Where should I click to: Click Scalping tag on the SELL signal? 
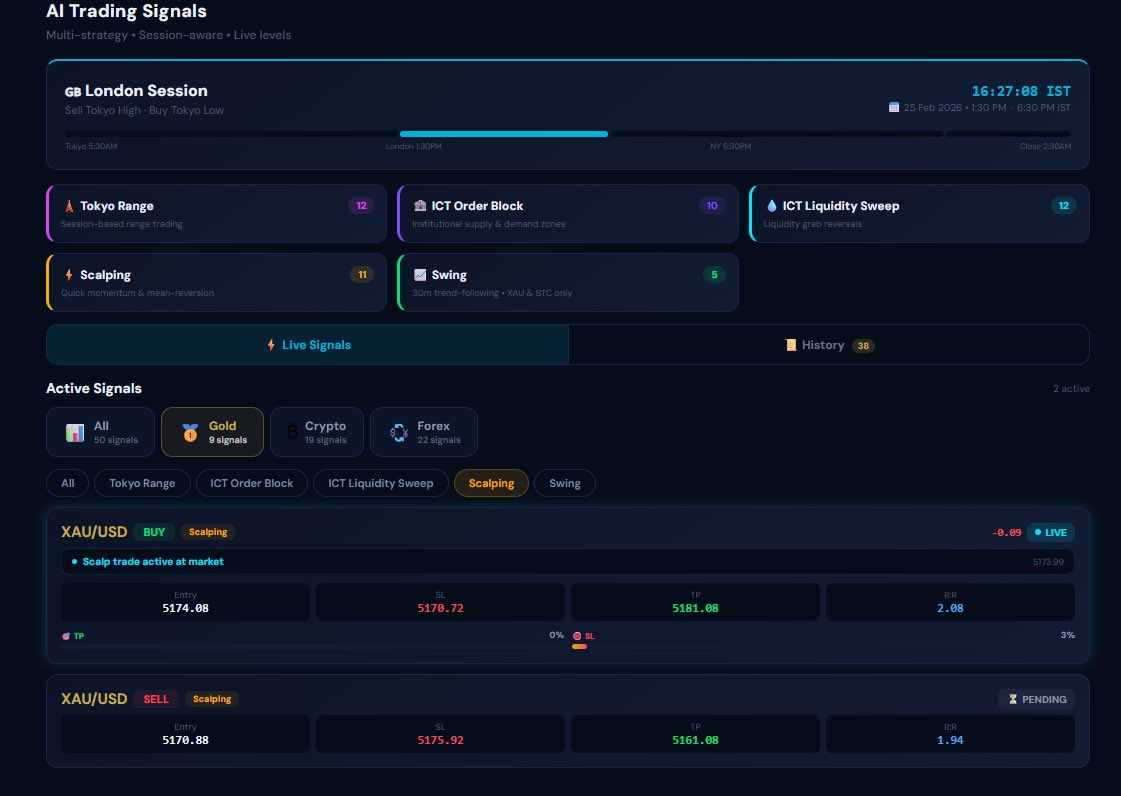click(212, 699)
